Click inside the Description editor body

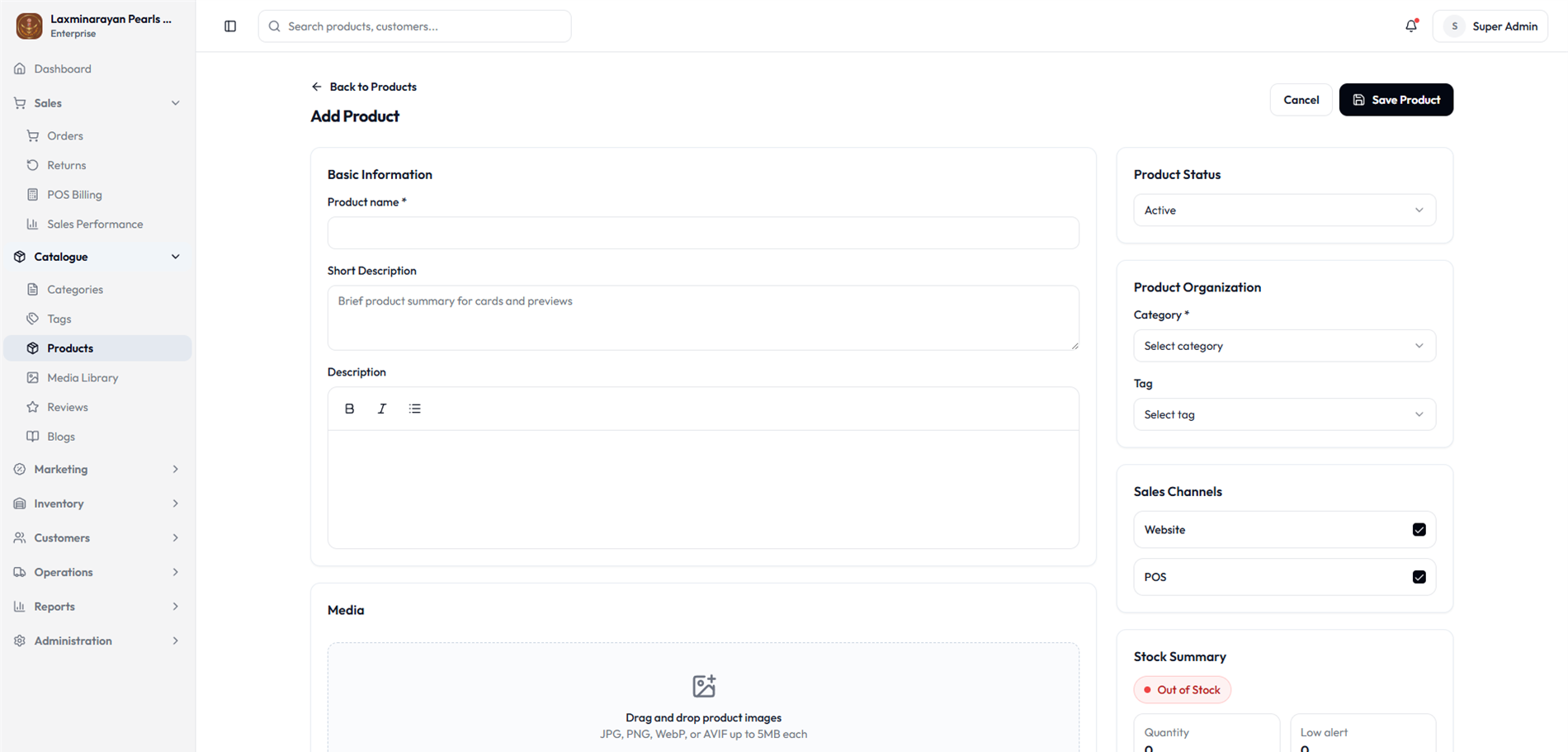(x=703, y=489)
